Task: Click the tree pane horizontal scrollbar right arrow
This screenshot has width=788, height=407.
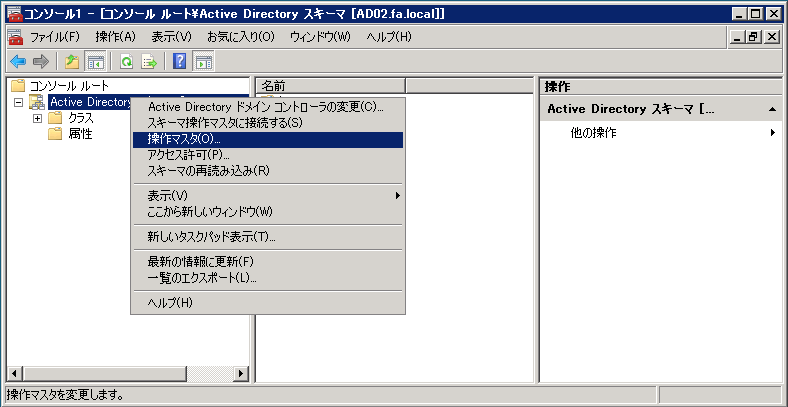Action: point(240,374)
